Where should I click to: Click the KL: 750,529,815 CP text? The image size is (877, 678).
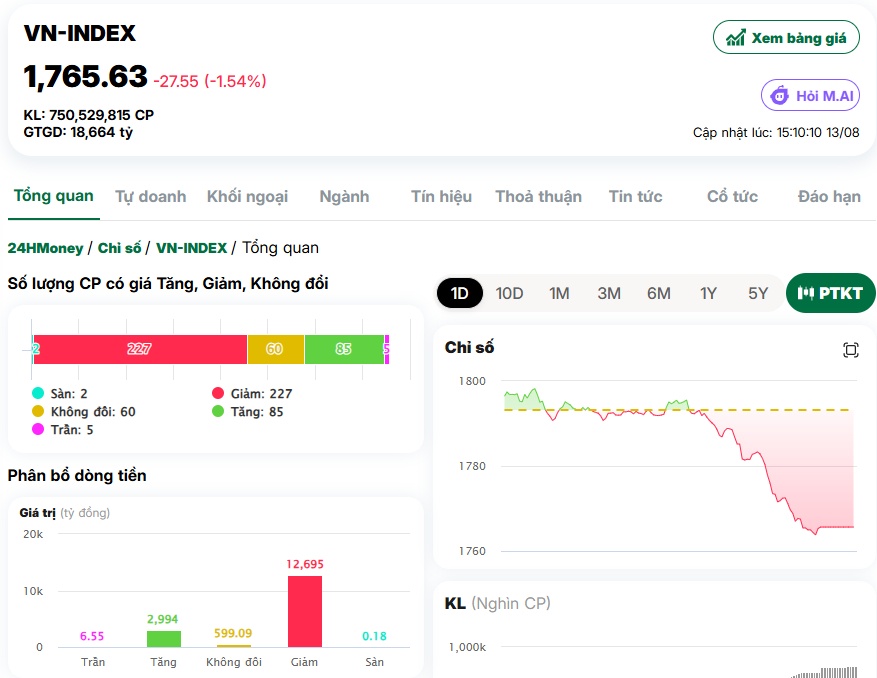coord(88,115)
